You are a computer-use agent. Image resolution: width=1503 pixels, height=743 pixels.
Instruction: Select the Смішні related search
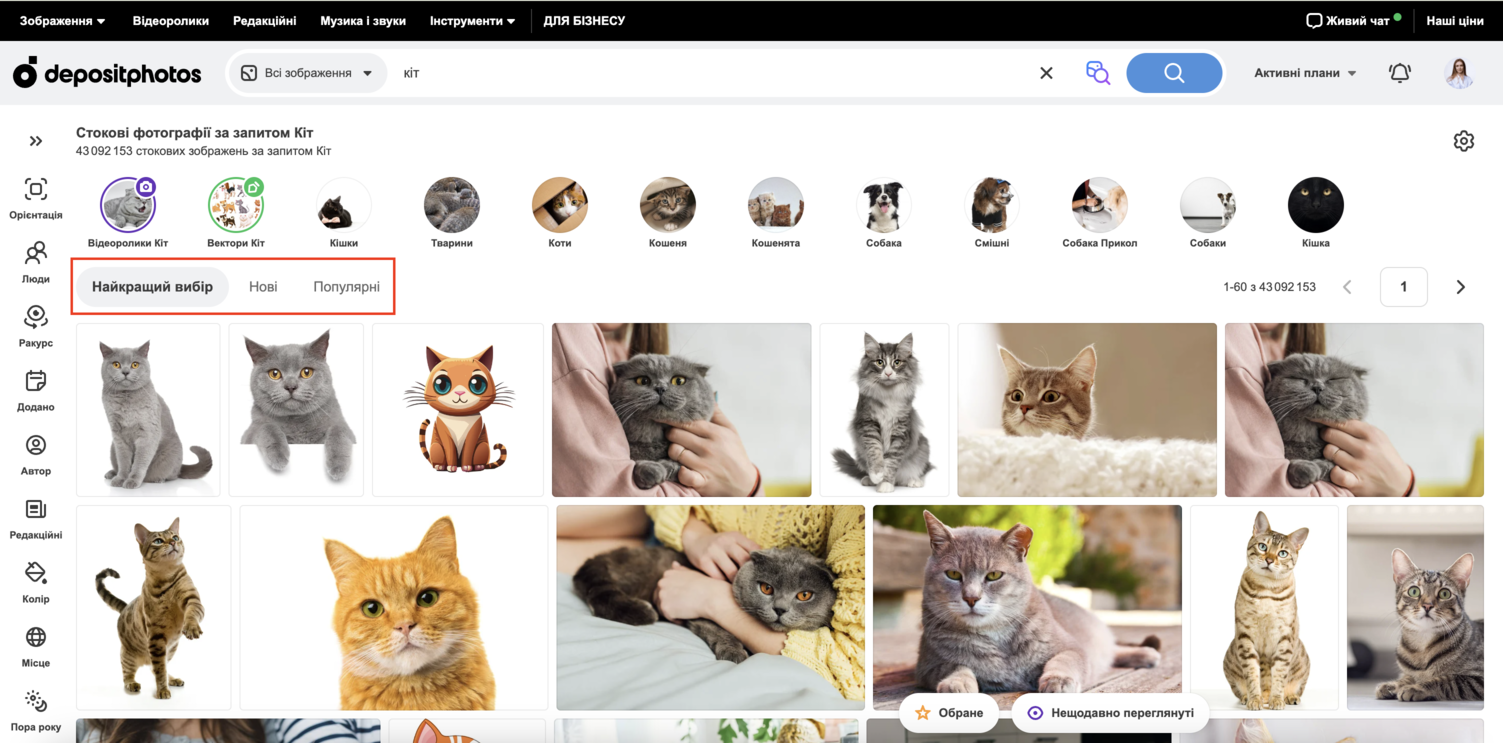click(x=992, y=212)
